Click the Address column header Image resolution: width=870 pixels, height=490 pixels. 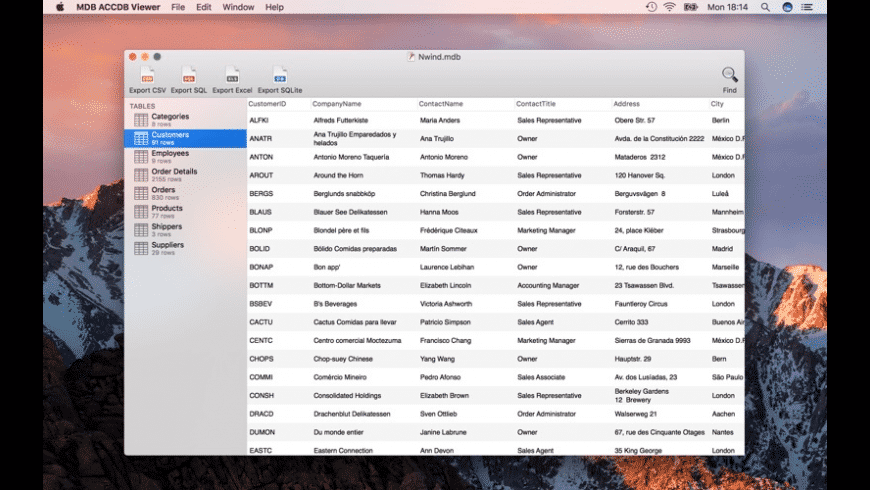click(x=626, y=104)
